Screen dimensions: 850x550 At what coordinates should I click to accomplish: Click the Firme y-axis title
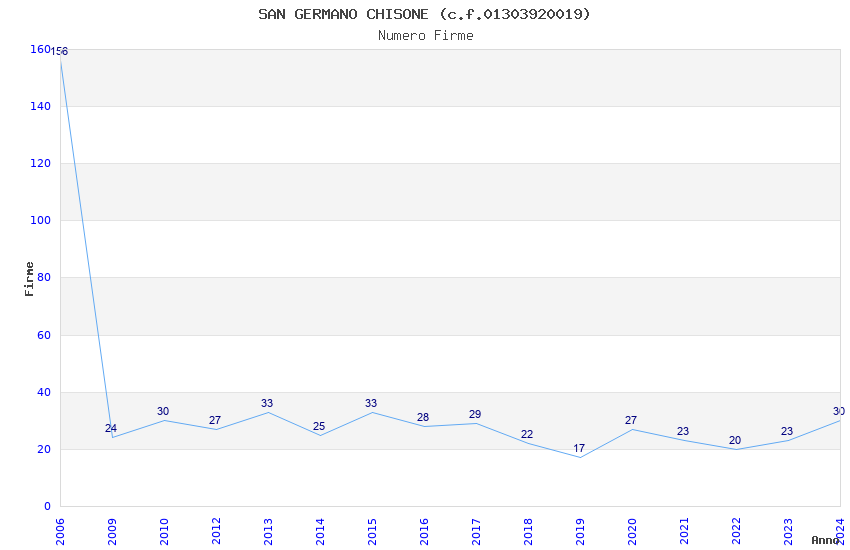click(x=30, y=278)
